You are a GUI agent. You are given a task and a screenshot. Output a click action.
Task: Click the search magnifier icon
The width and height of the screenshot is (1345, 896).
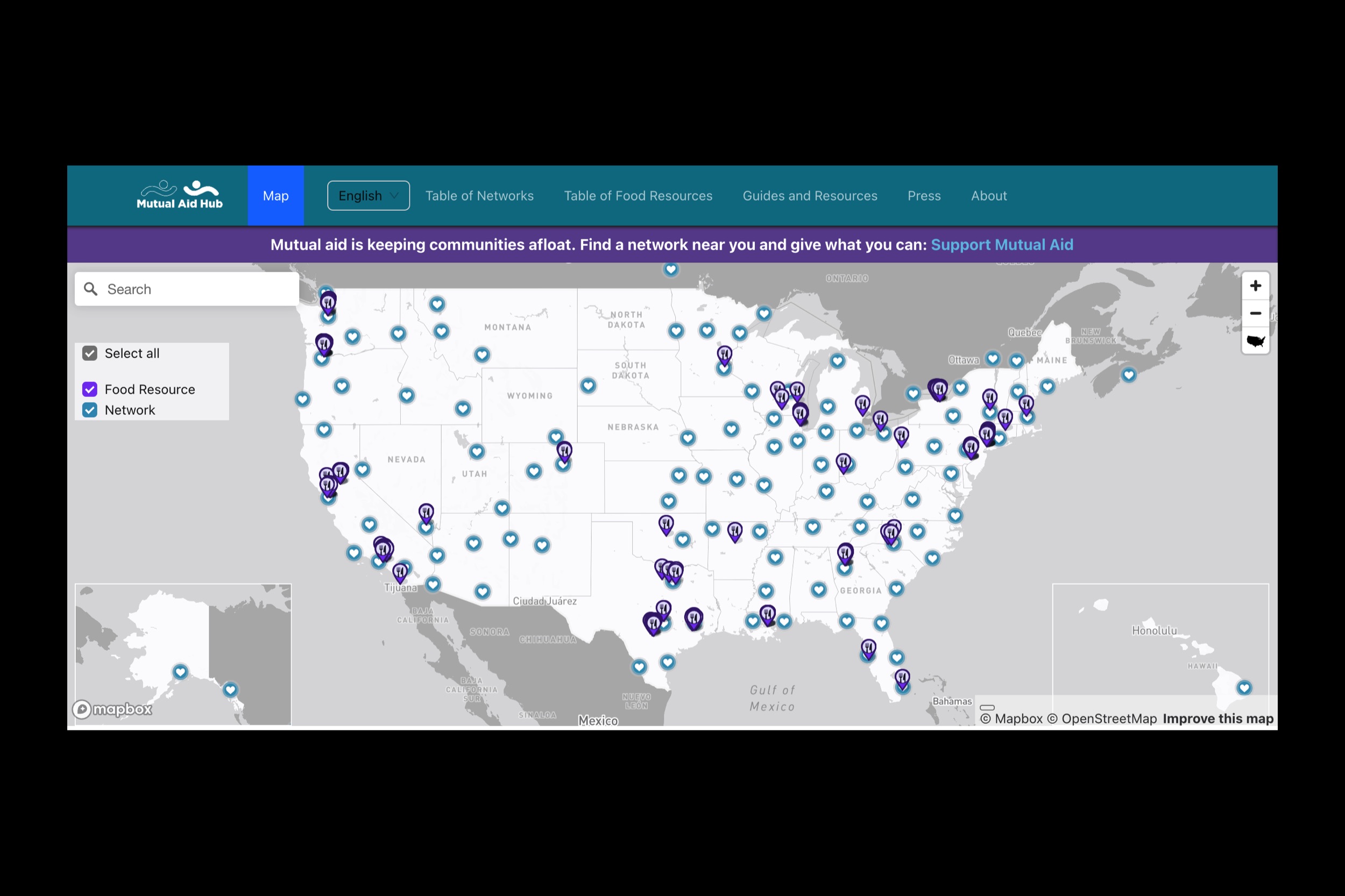[x=90, y=289]
